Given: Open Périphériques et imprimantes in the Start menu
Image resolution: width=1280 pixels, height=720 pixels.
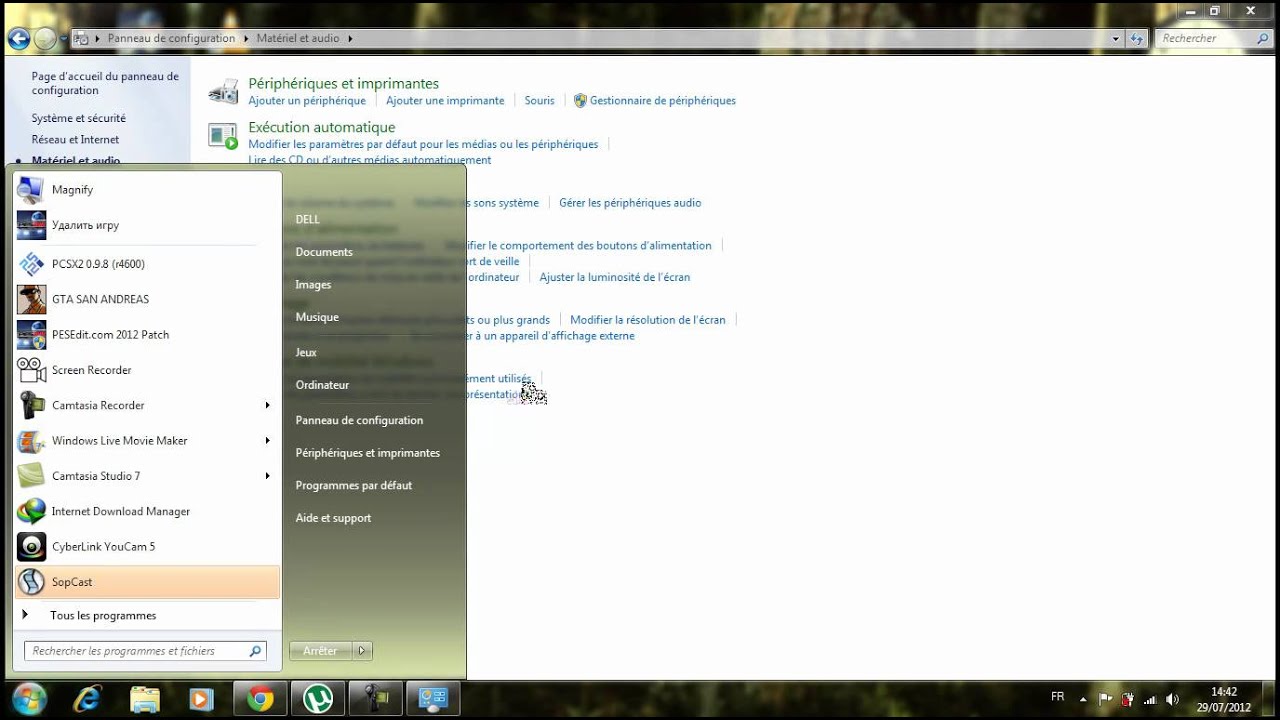Looking at the screenshot, I should 367,453.
